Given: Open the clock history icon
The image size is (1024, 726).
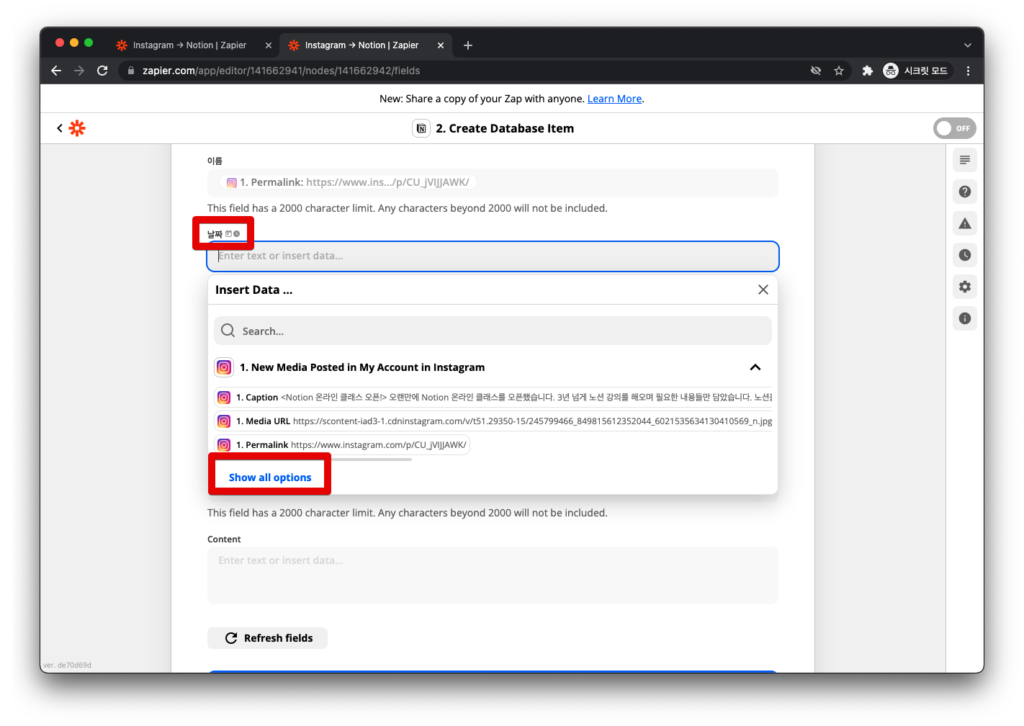Looking at the screenshot, I should (964, 255).
